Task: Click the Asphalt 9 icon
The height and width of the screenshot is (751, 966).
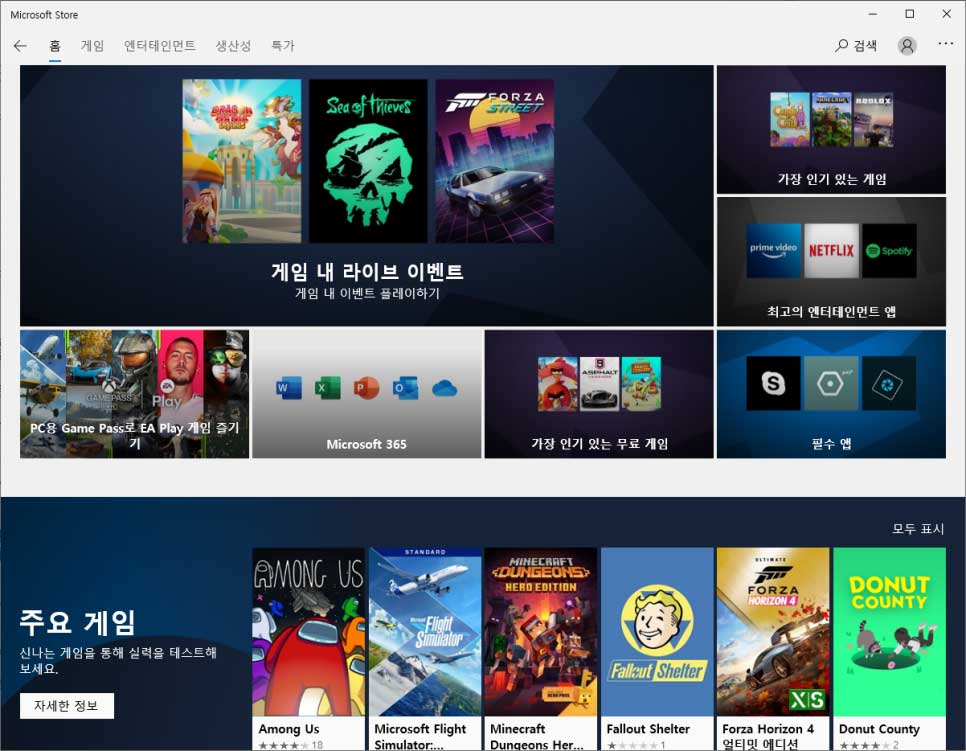Action: 599,383
